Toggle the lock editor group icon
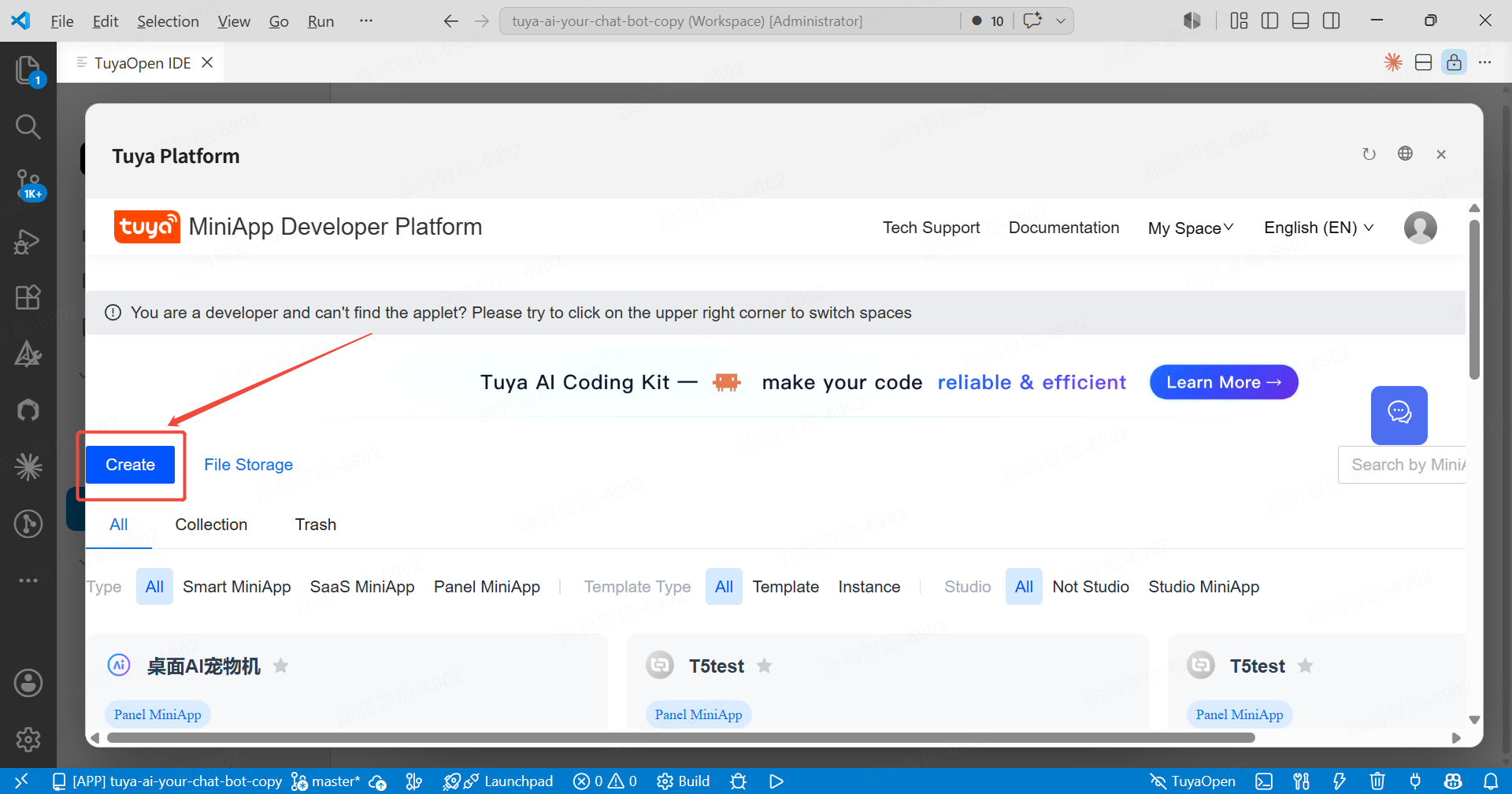 [1455, 62]
